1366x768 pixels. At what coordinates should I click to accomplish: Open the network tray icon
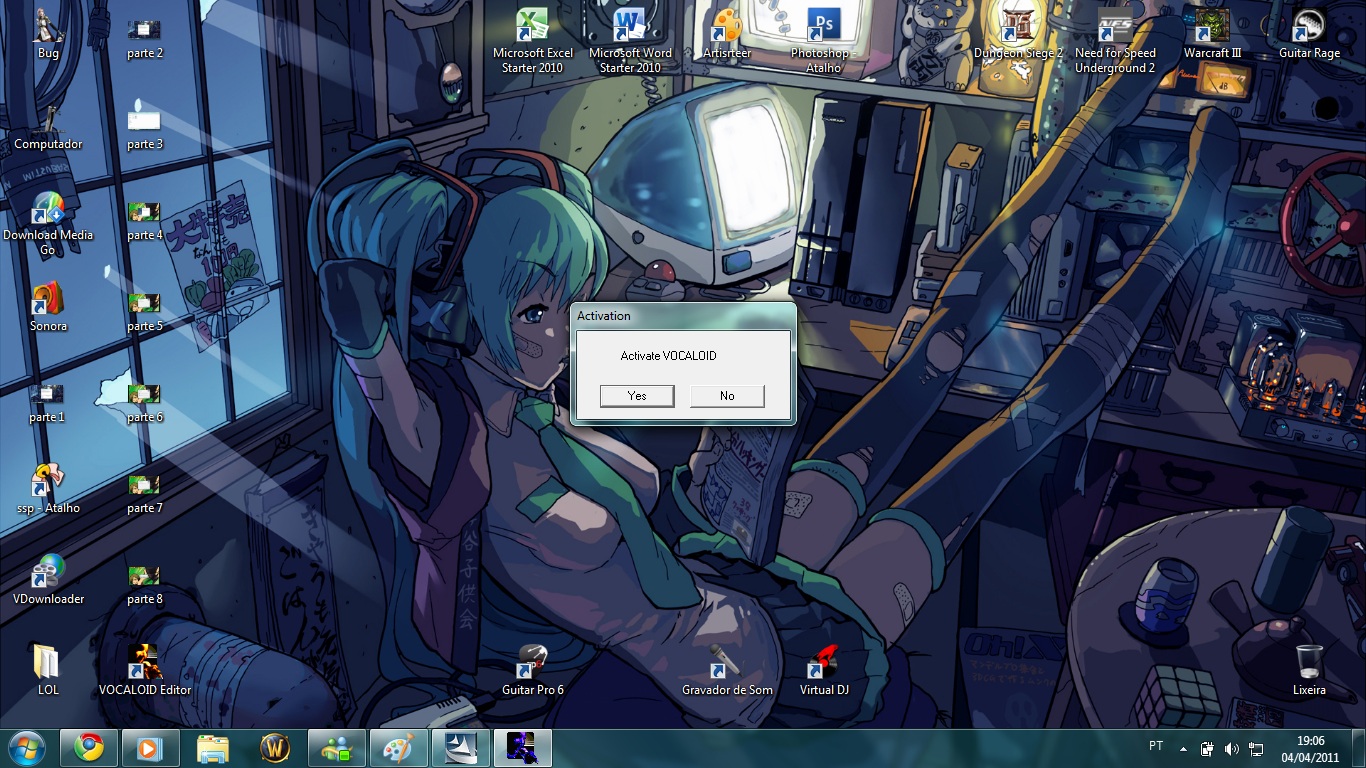pos(1254,748)
